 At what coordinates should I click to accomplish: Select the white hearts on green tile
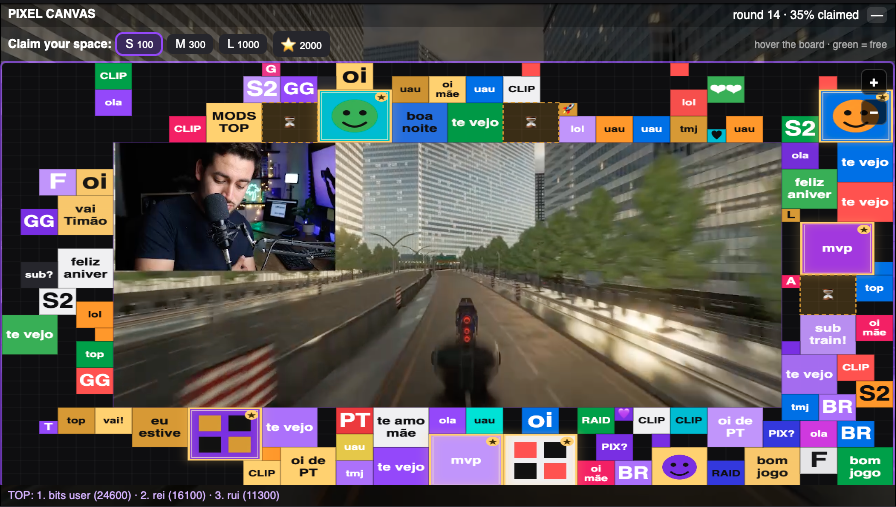point(726,89)
